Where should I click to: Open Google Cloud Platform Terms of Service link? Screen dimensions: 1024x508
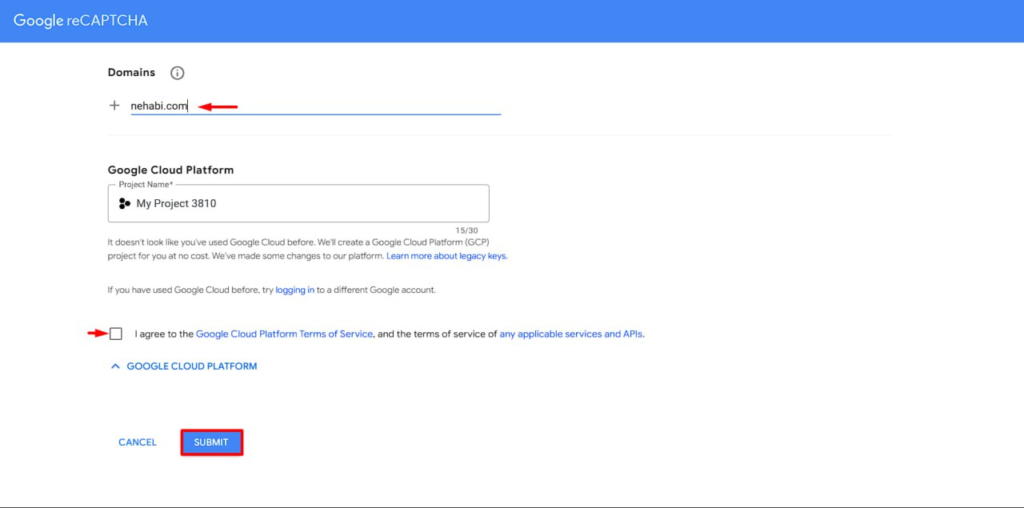pos(284,334)
